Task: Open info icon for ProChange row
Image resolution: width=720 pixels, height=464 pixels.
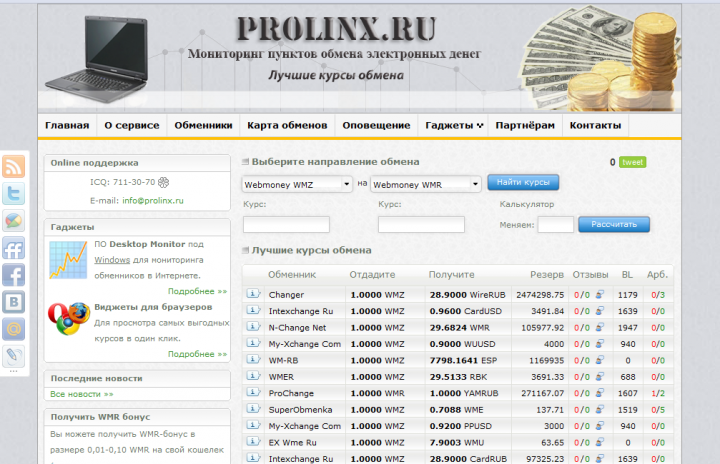Action: coord(253,392)
